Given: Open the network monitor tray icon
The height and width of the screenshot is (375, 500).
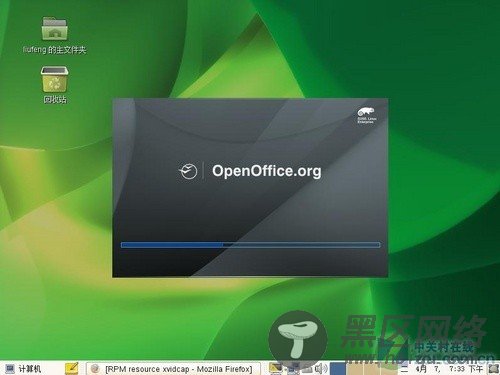Looking at the screenshot, I should 293,369.
